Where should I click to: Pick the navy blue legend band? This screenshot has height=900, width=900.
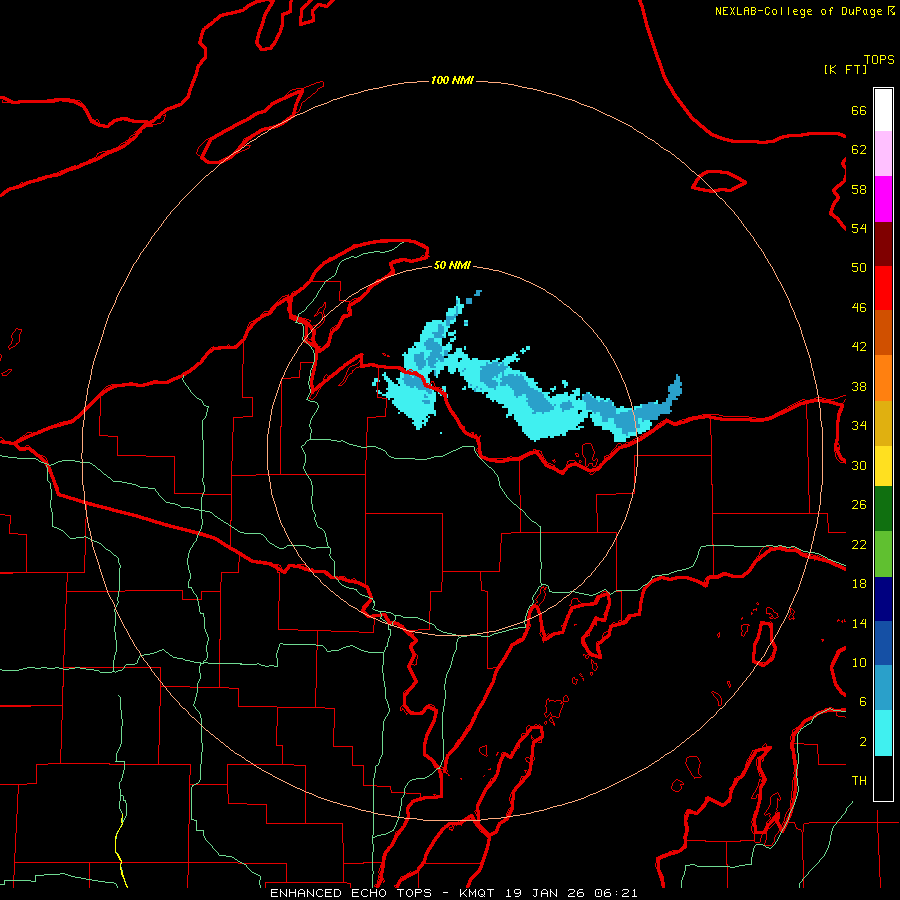[x=883, y=599]
